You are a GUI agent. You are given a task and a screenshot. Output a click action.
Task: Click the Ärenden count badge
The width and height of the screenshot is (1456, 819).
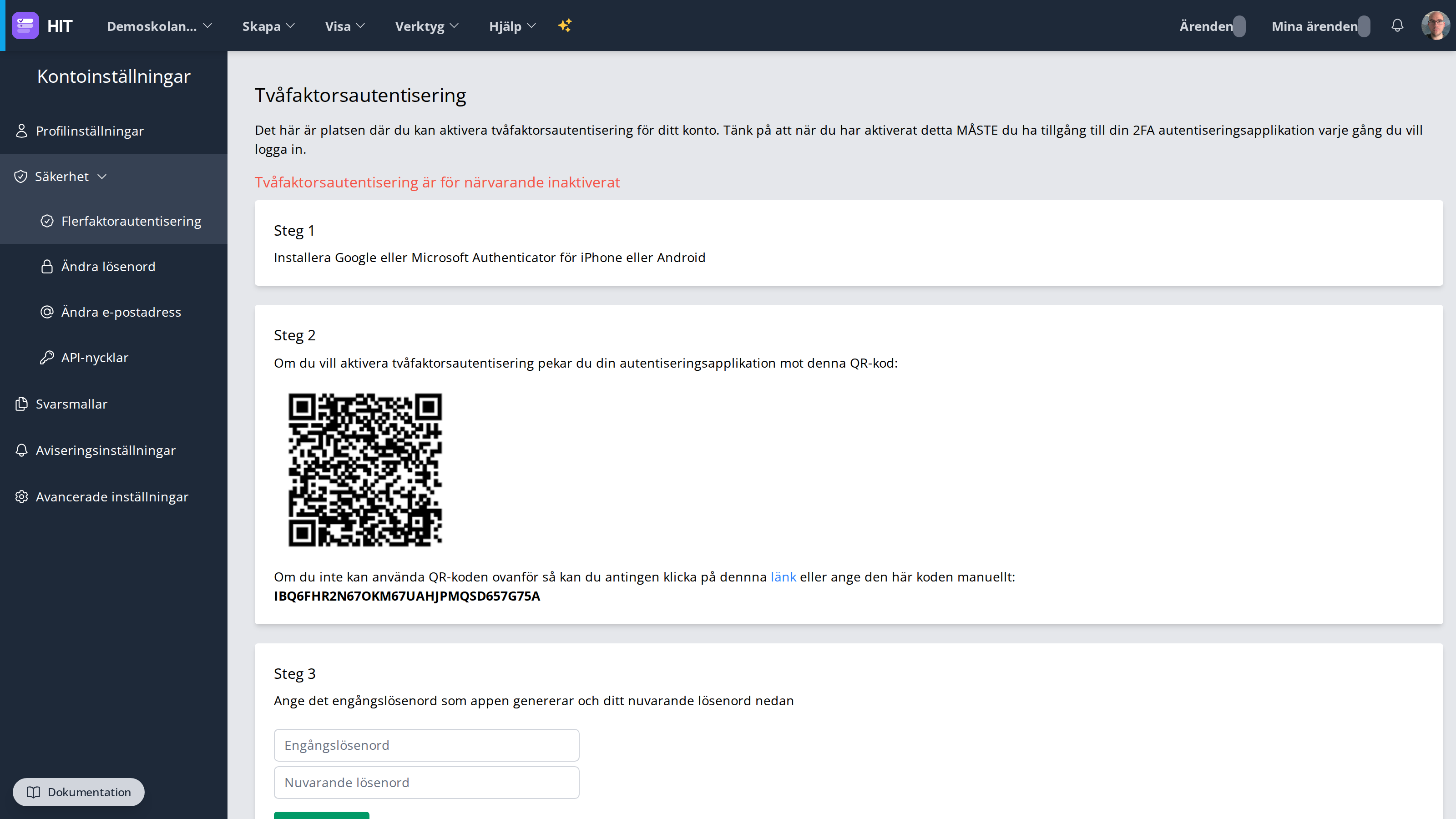click(x=1239, y=26)
